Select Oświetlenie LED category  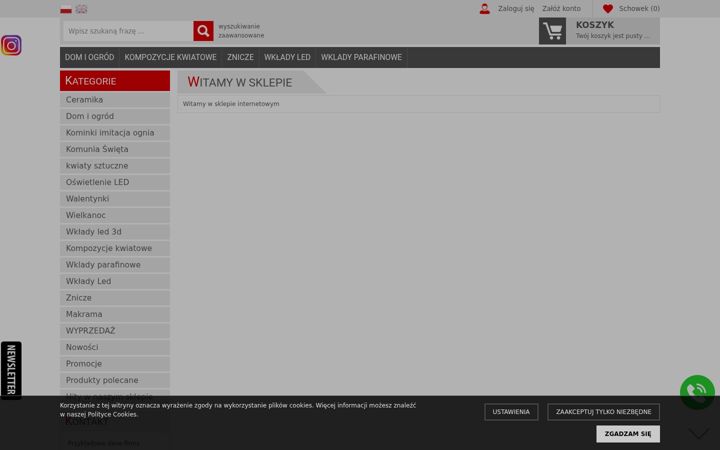[x=115, y=182]
